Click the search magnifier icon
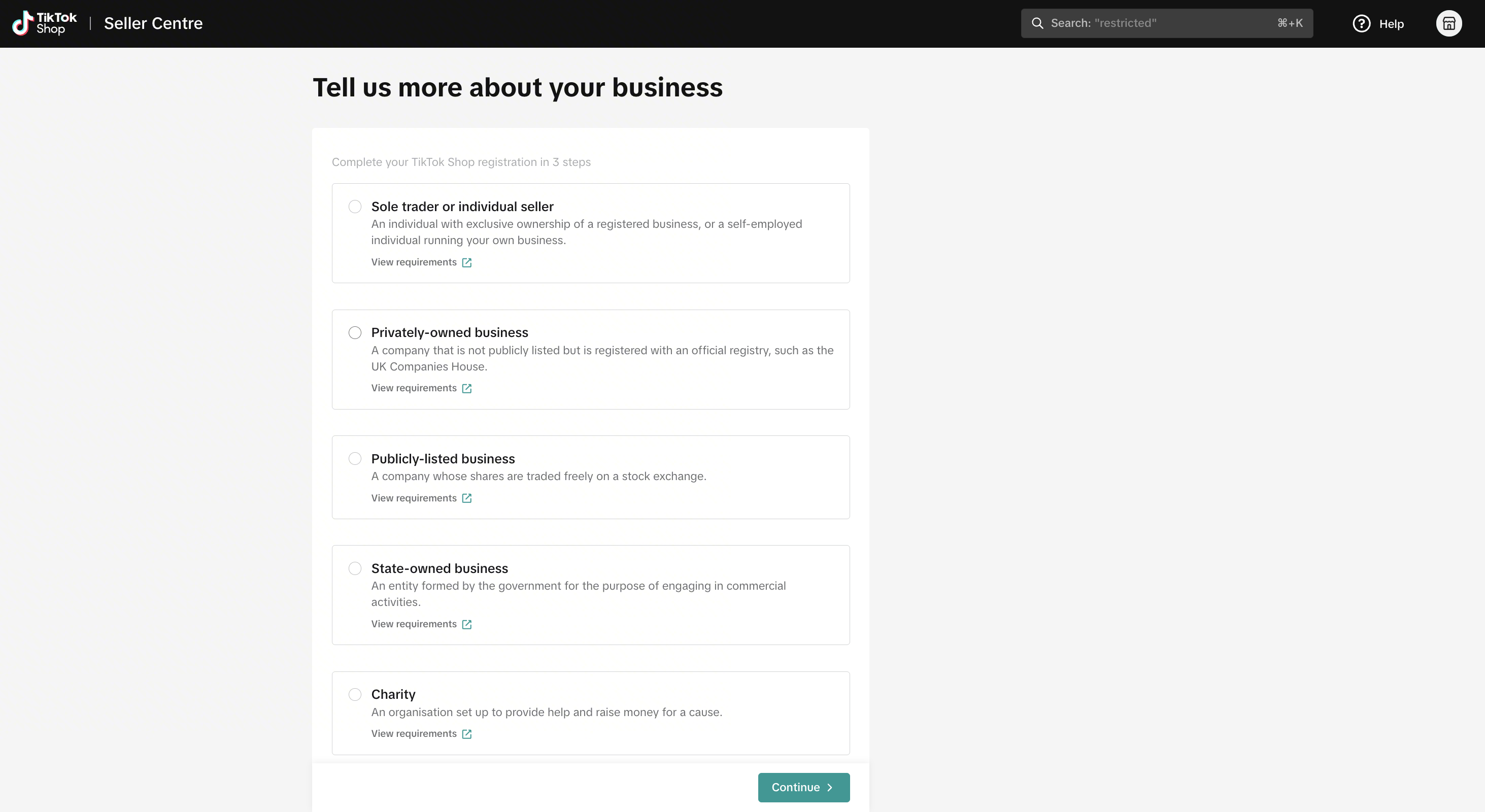Image resolution: width=1485 pixels, height=812 pixels. click(1037, 23)
